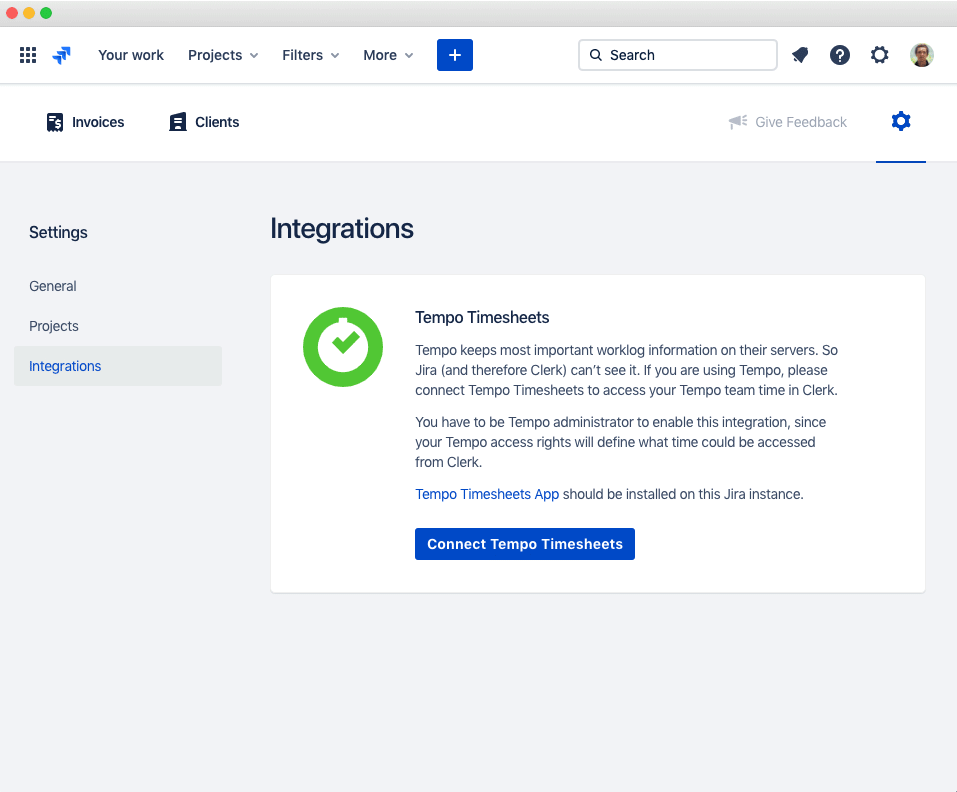Switch to the Clients tab

click(x=203, y=121)
